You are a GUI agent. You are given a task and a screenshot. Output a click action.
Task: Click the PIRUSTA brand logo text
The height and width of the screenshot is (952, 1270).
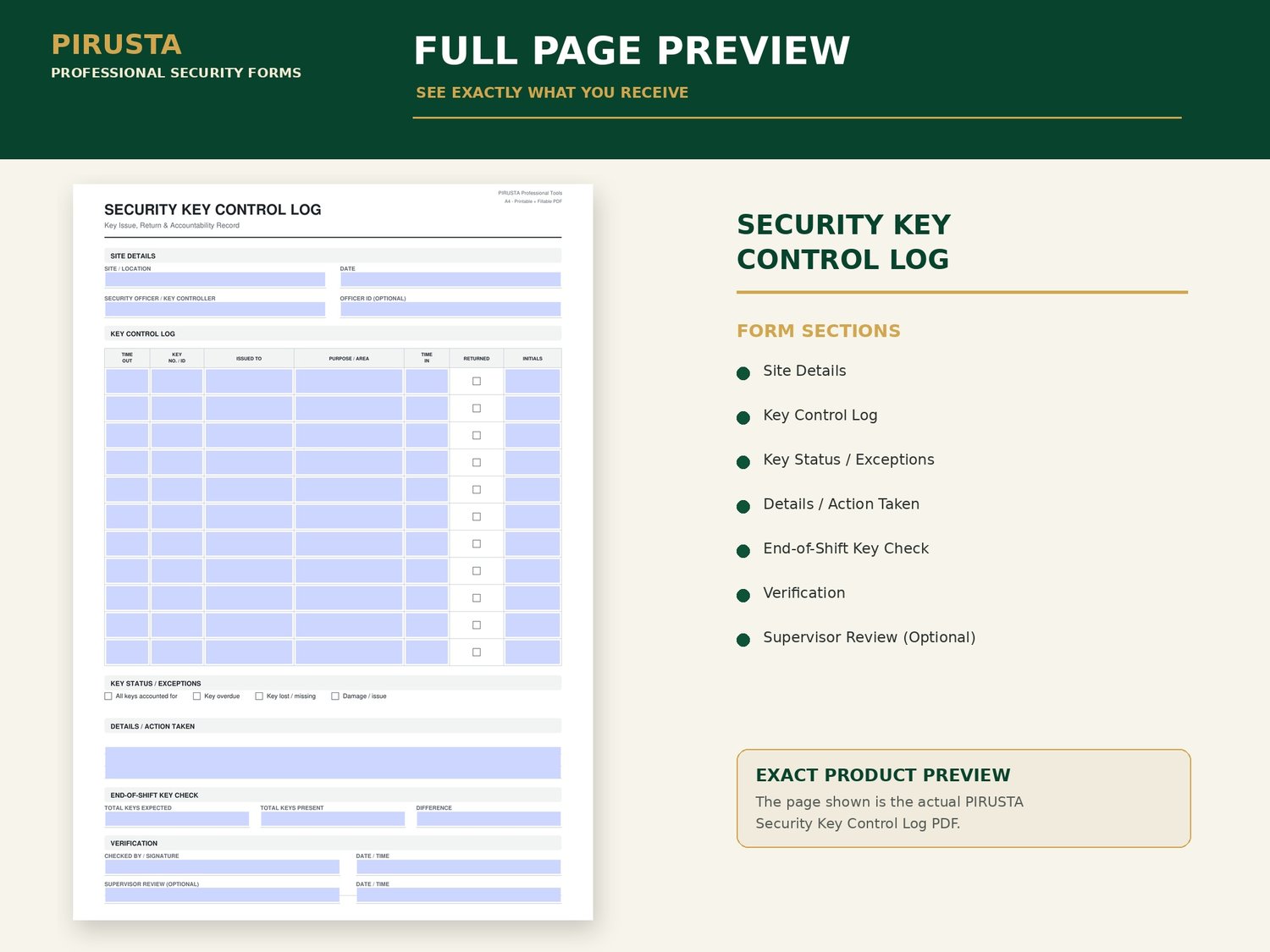coord(116,44)
